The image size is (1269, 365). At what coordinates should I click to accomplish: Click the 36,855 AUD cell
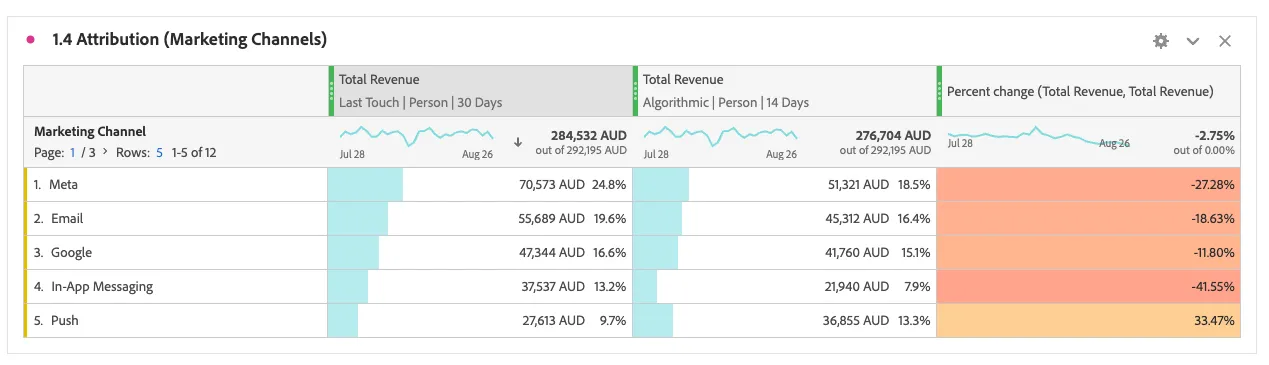[x=784, y=321]
